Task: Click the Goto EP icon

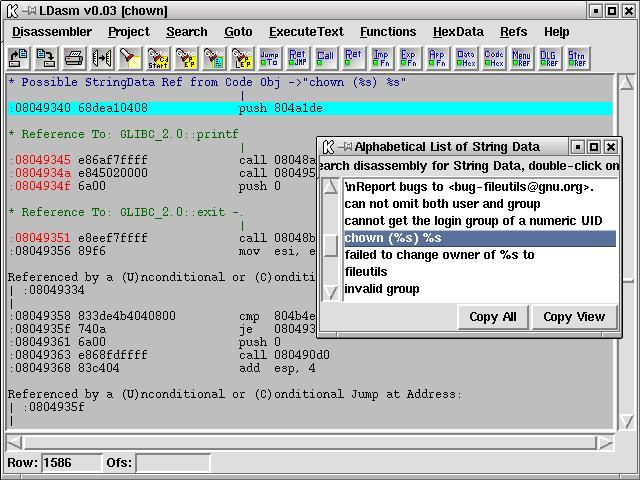Action: click(186, 58)
